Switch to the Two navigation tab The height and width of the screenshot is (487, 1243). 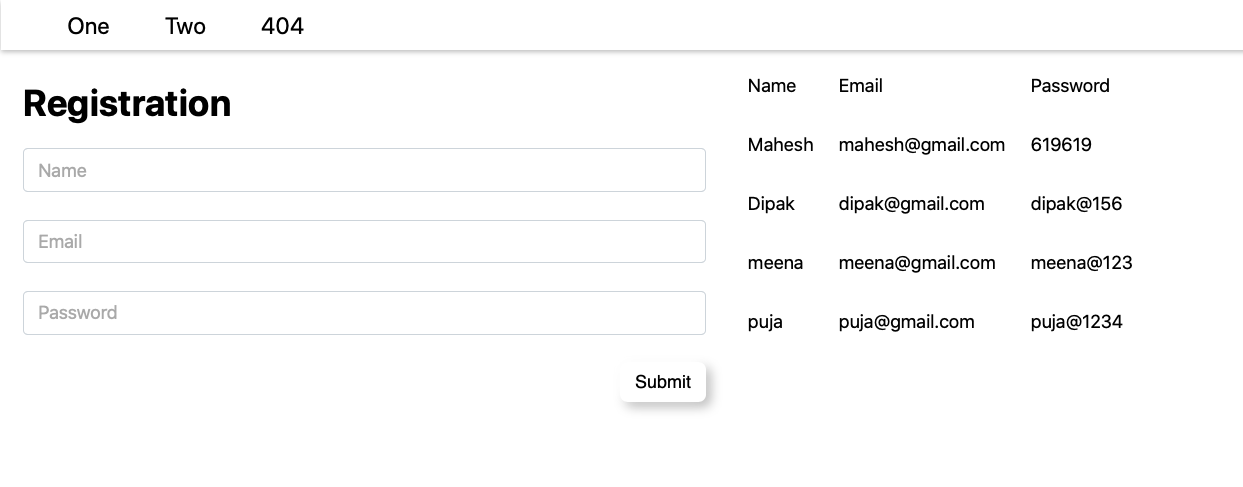185,26
